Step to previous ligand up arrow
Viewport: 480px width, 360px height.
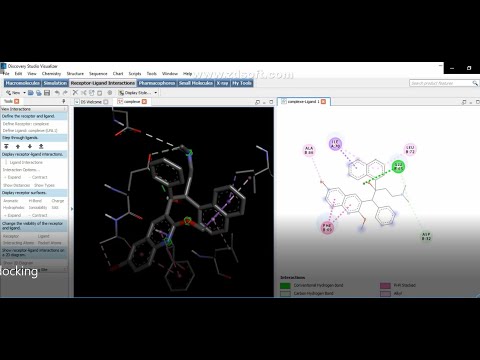point(18,146)
